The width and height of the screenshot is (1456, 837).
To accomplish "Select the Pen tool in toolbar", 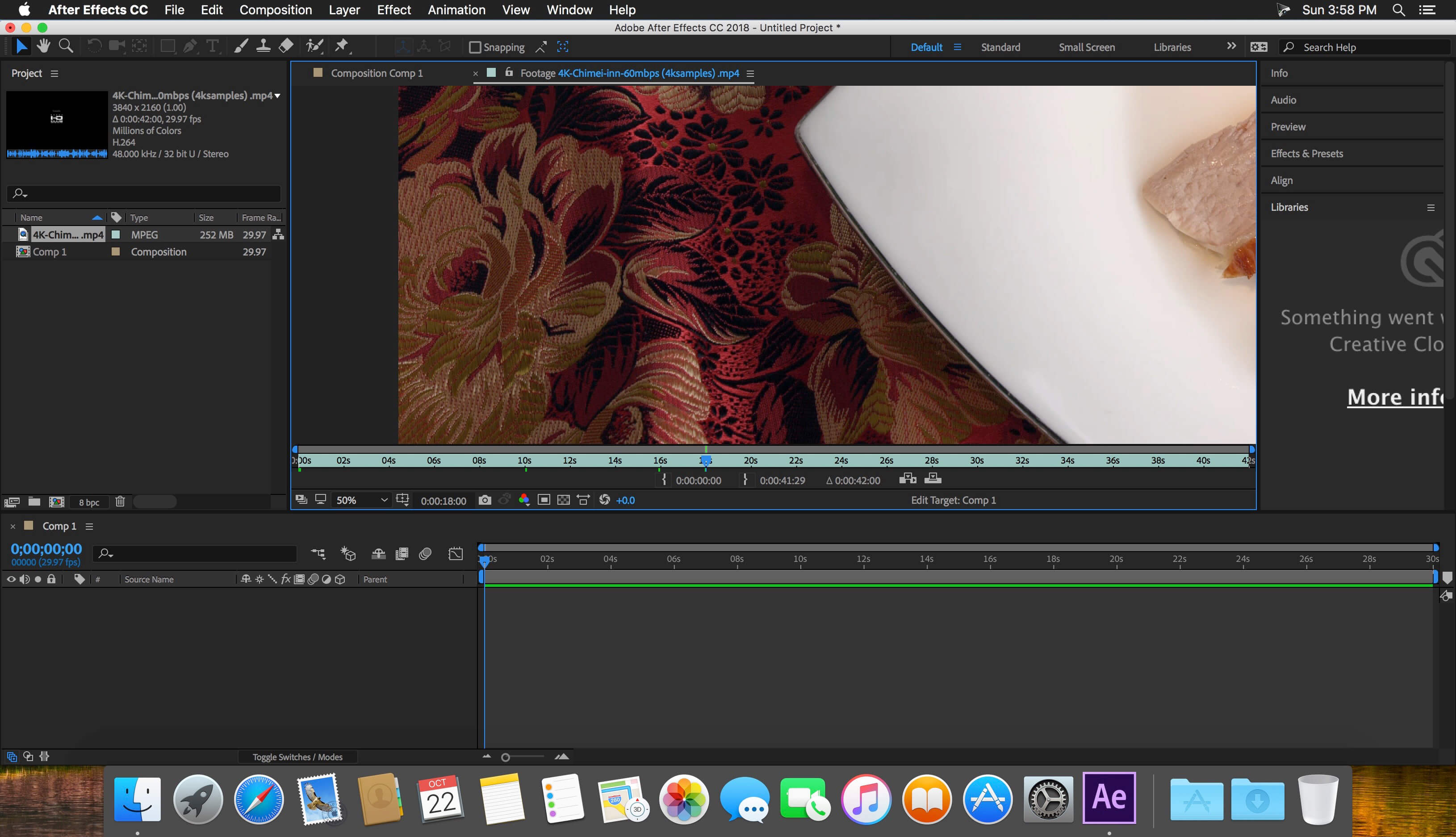I will pos(188,47).
